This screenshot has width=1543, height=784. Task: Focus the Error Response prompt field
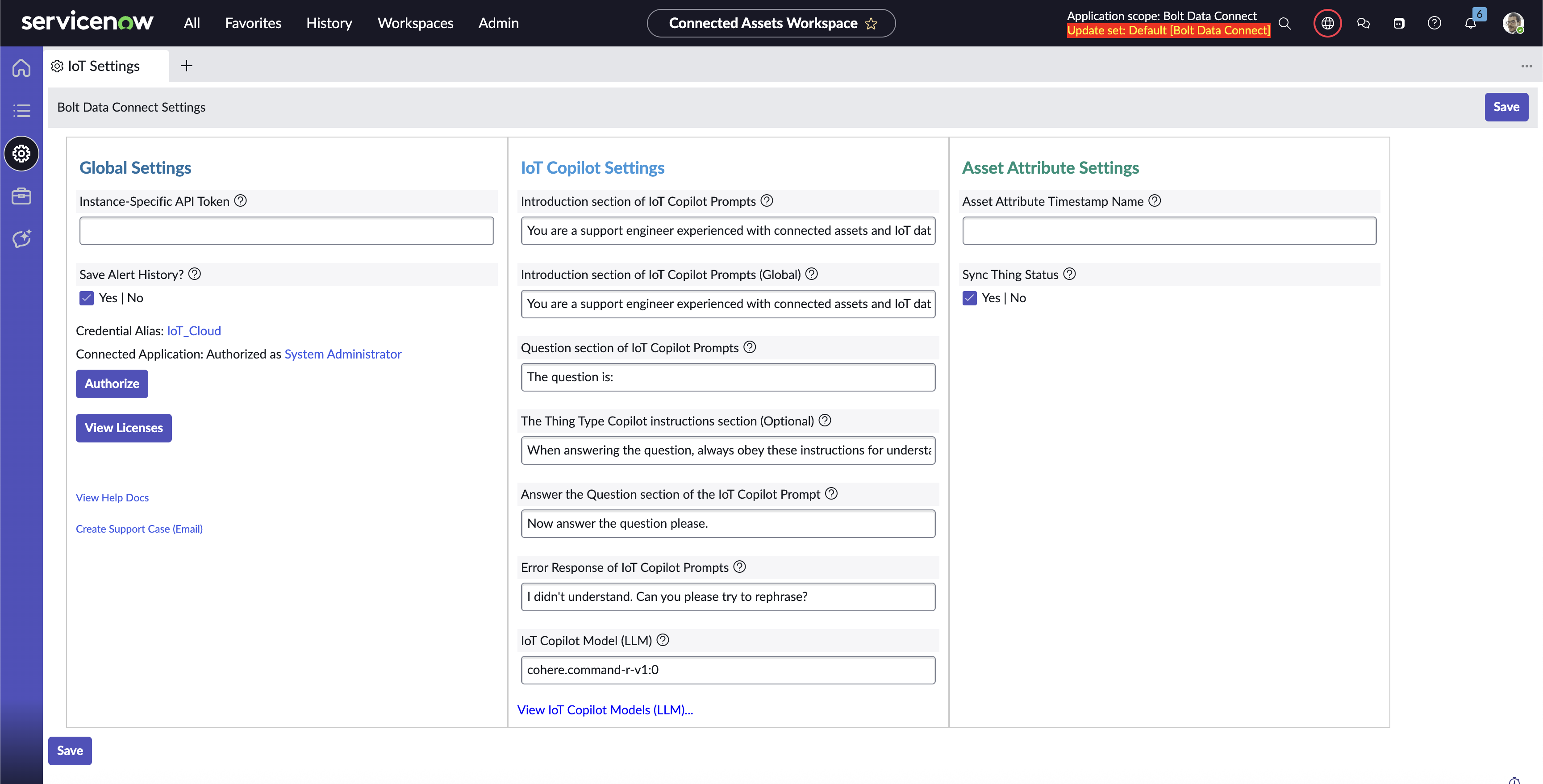point(728,597)
